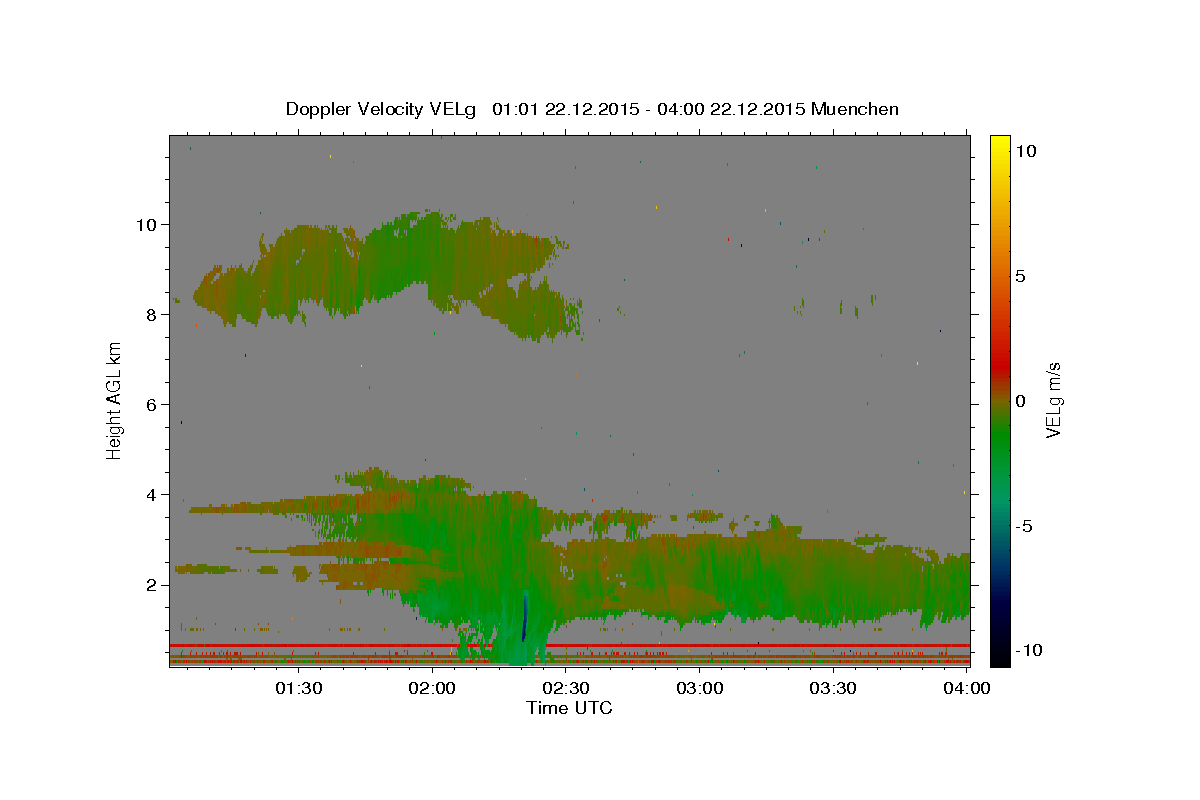Click the 'Height AGL km' axis label
Screen dimensions: 1200x800
(115, 400)
